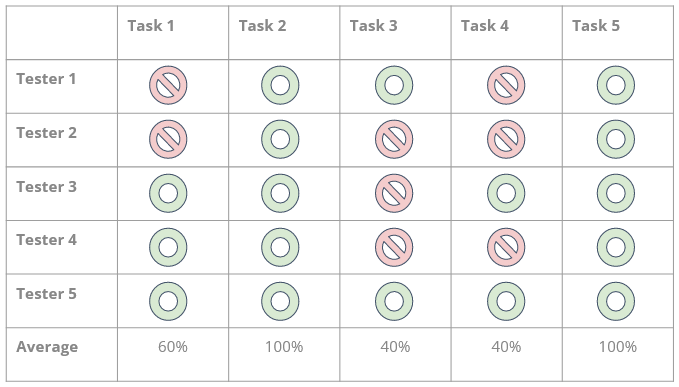Select Tester 3's green circle for Task 4

pyautogui.click(x=506, y=194)
